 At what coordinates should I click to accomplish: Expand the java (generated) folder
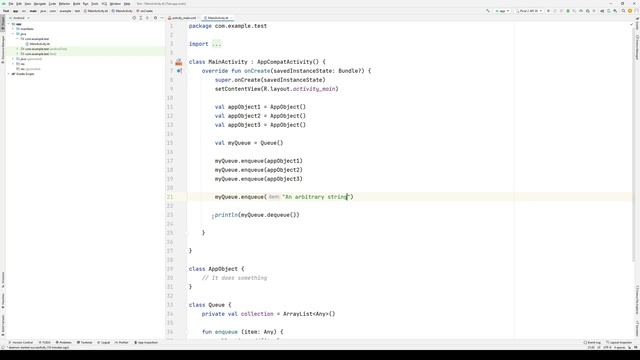point(13,59)
